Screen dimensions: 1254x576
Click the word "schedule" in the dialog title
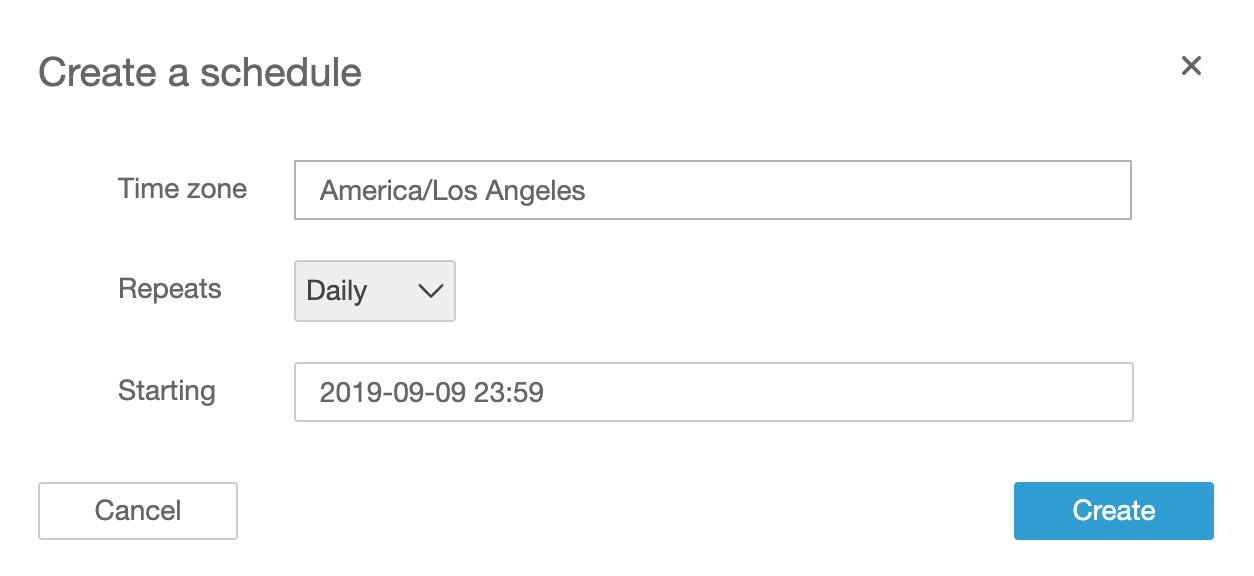tap(280, 73)
